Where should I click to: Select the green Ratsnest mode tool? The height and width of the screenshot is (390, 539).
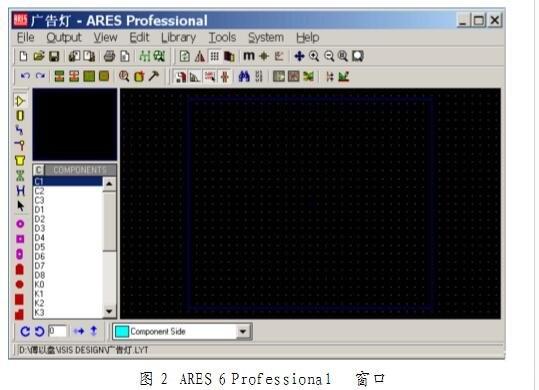coord(20,175)
